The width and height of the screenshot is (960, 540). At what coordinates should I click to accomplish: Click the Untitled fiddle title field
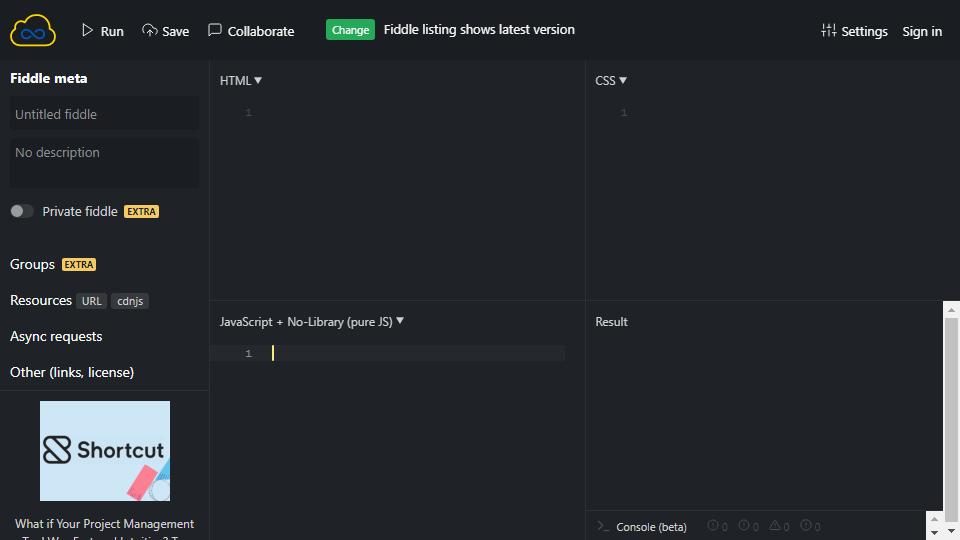click(x=104, y=114)
